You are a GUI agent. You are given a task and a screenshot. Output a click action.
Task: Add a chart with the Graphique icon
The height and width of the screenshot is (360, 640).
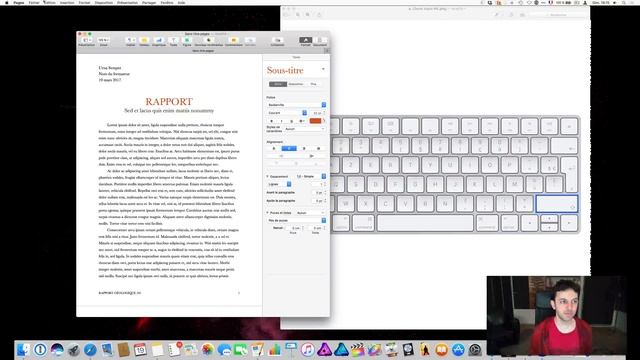pyautogui.click(x=159, y=40)
